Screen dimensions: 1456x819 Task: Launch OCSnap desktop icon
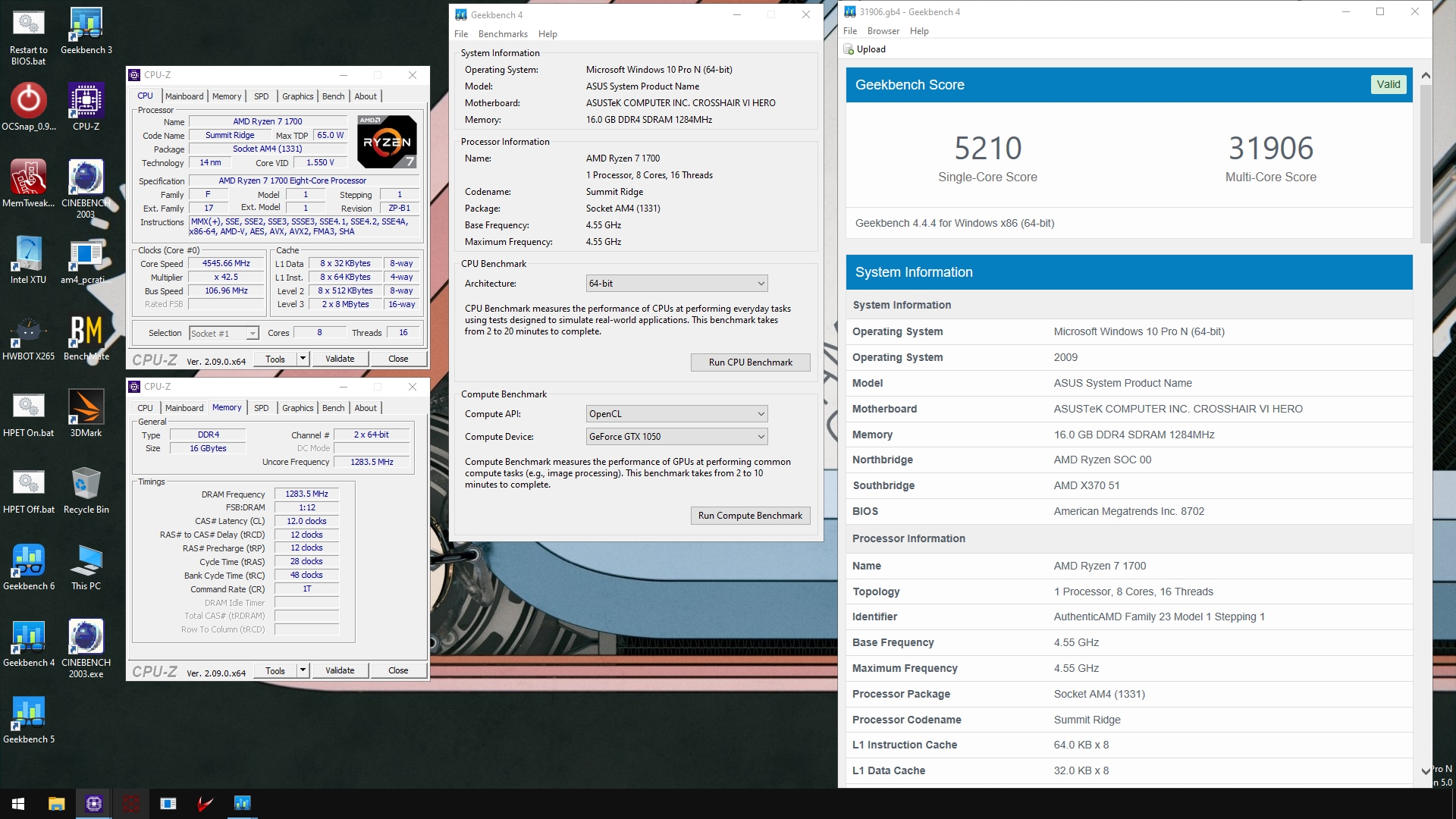[x=28, y=107]
